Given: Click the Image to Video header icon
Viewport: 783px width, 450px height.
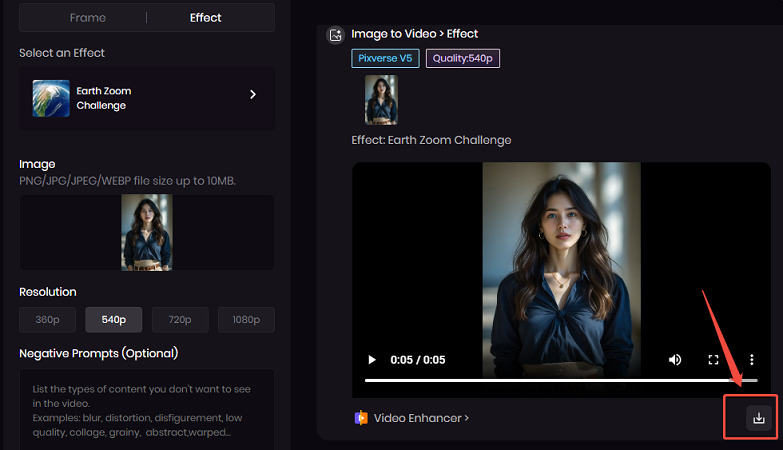Looking at the screenshot, I should tap(335, 35).
